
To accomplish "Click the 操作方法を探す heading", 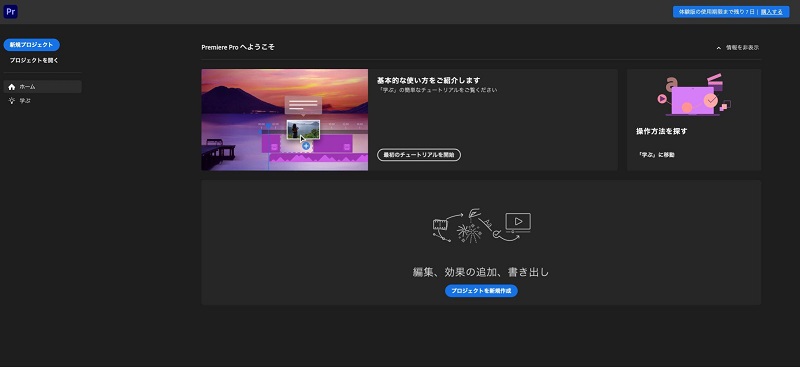I will point(662,131).
